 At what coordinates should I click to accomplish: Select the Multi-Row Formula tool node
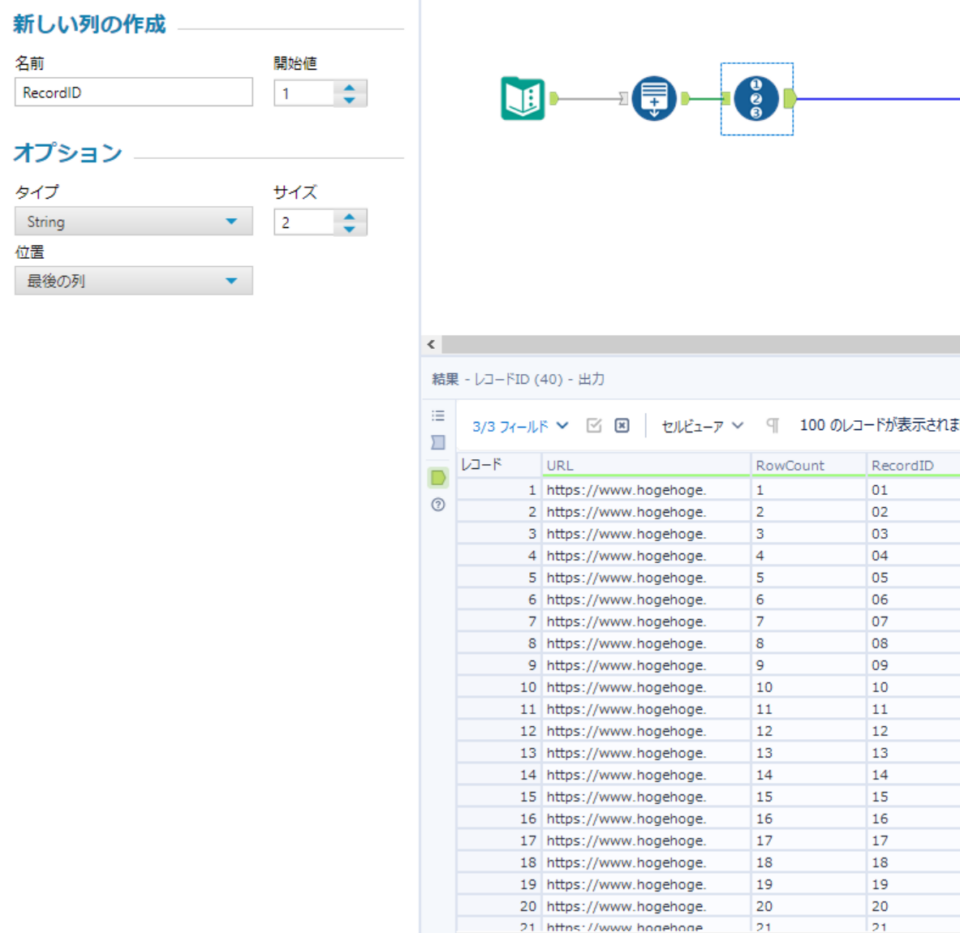tap(654, 98)
